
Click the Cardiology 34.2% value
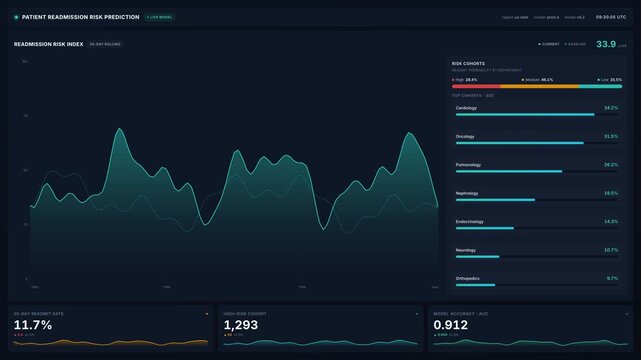pos(611,108)
